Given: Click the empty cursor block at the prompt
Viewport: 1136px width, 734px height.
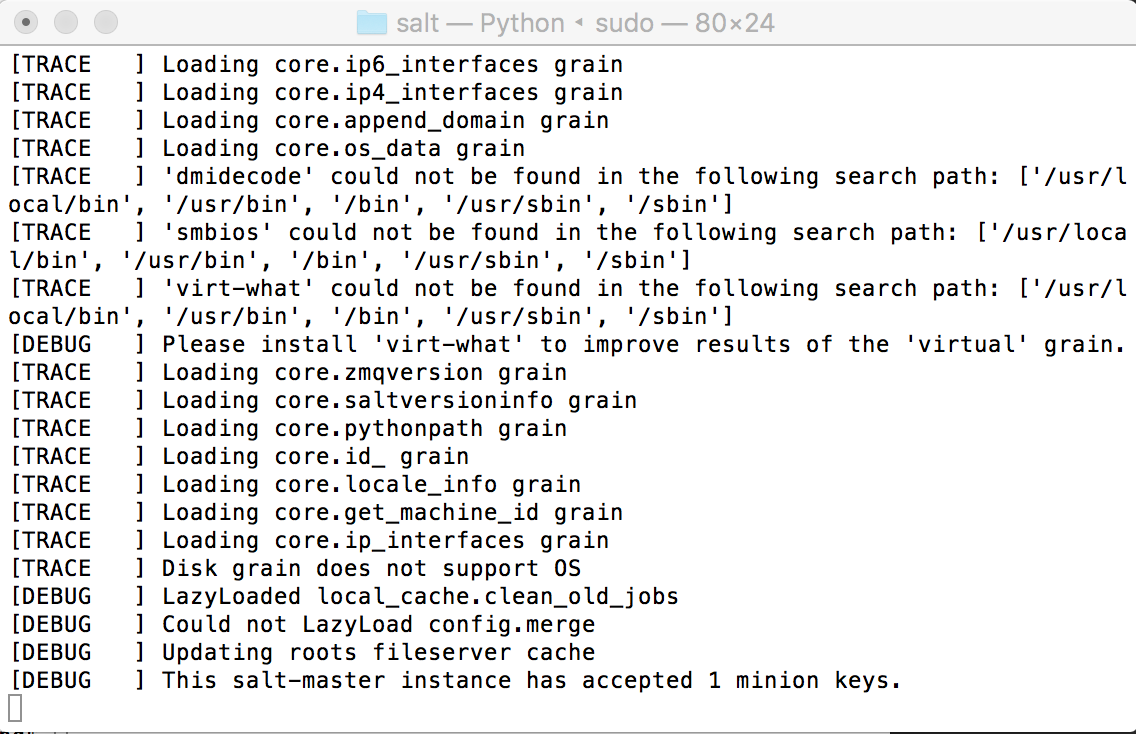Looking at the screenshot, I should coord(14,708).
